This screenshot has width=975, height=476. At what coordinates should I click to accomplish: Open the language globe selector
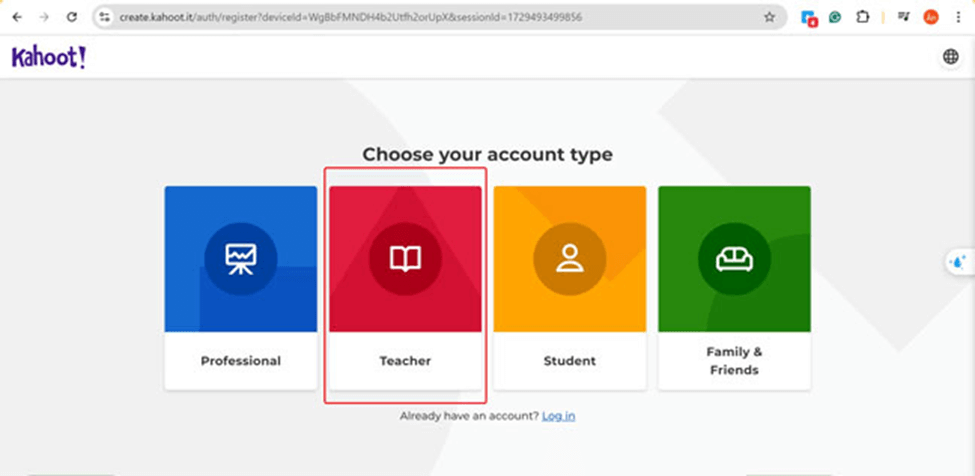(951, 57)
